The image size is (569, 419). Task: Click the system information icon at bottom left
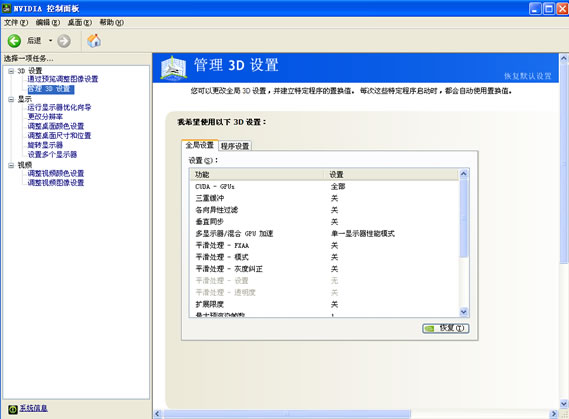click(12, 409)
